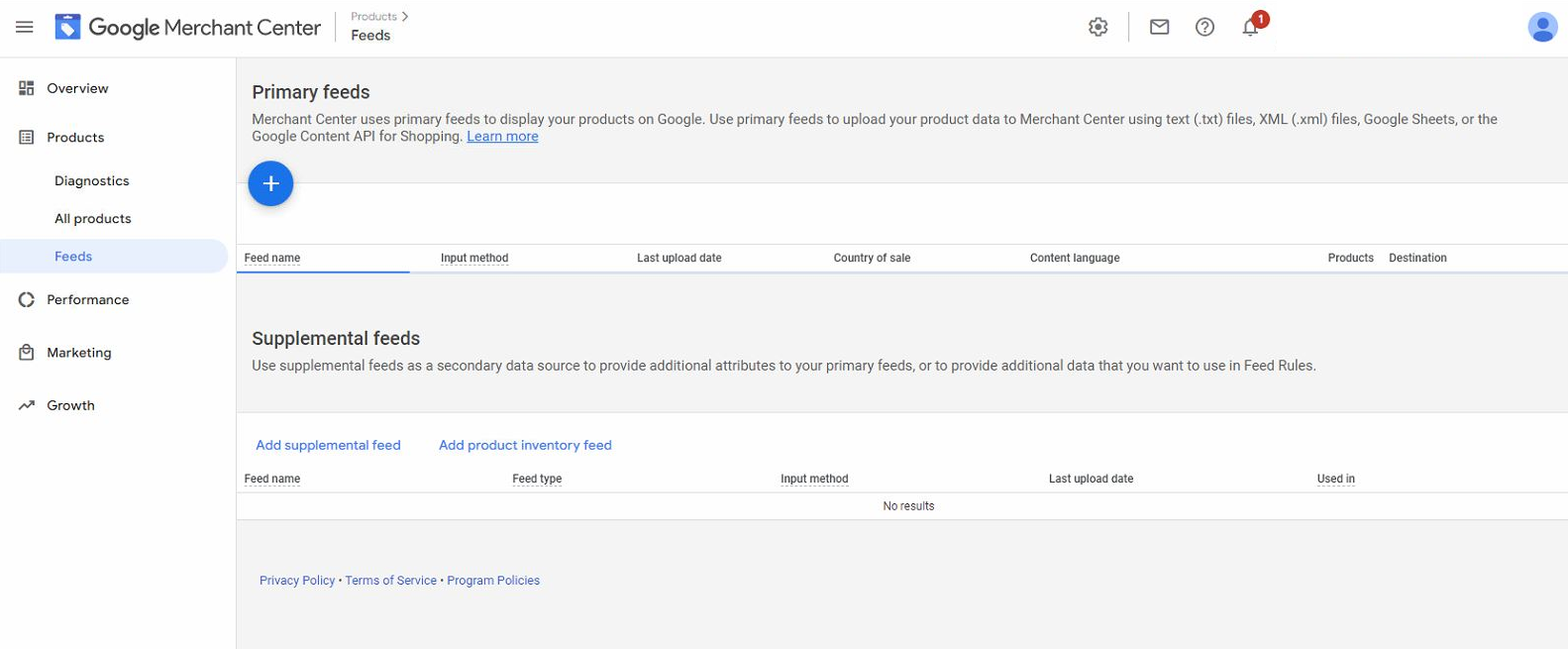The width and height of the screenshot is (1568, 649).
Task: Click the Used in column header
Action: click(1335, 479)
